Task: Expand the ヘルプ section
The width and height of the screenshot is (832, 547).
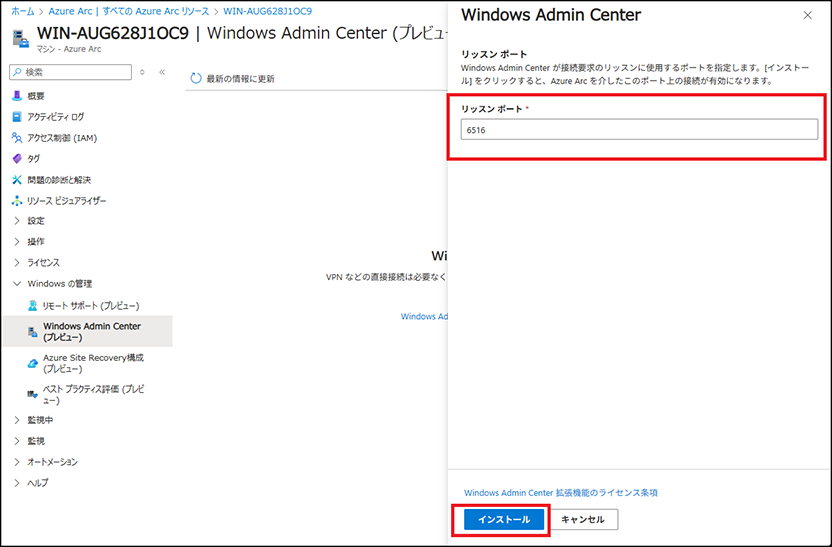Action: [x=17, y=483]
